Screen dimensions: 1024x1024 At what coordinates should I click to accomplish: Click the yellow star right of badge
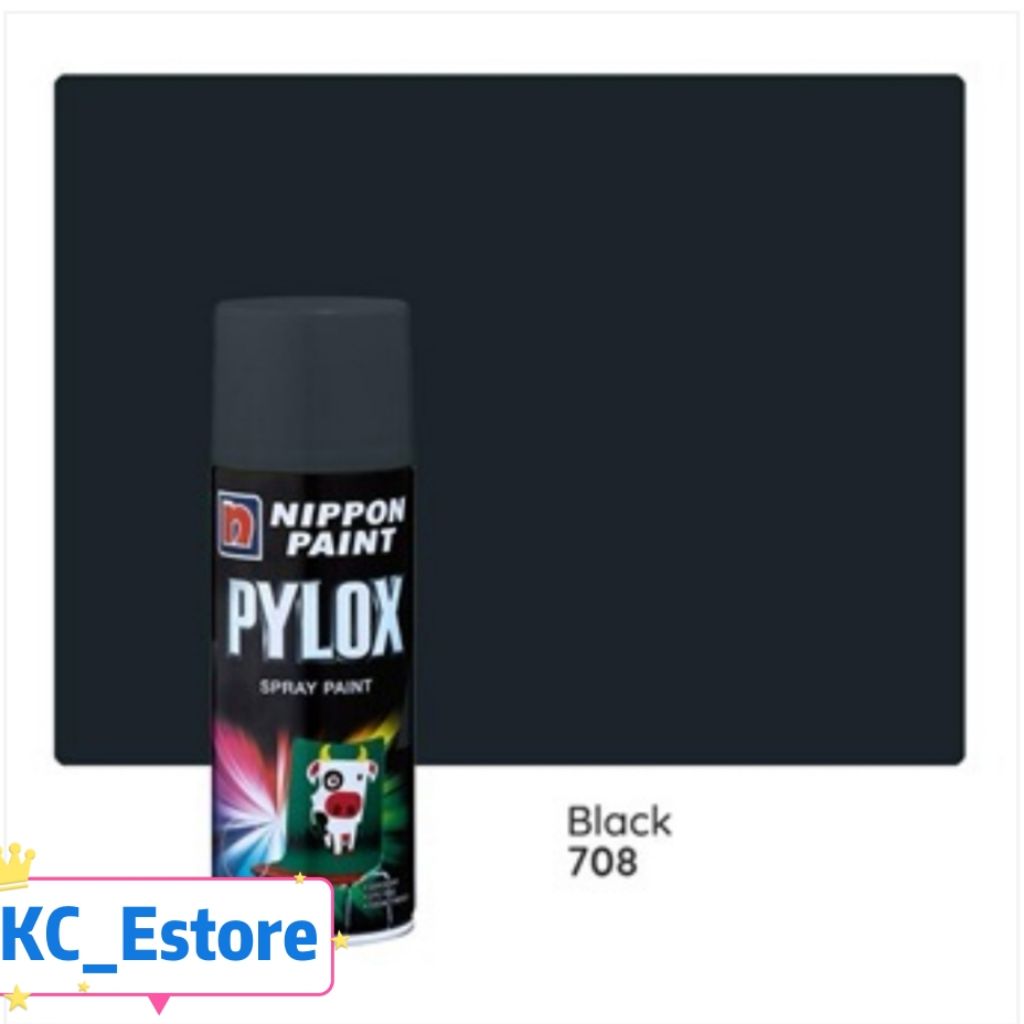(x=340, y=940)
